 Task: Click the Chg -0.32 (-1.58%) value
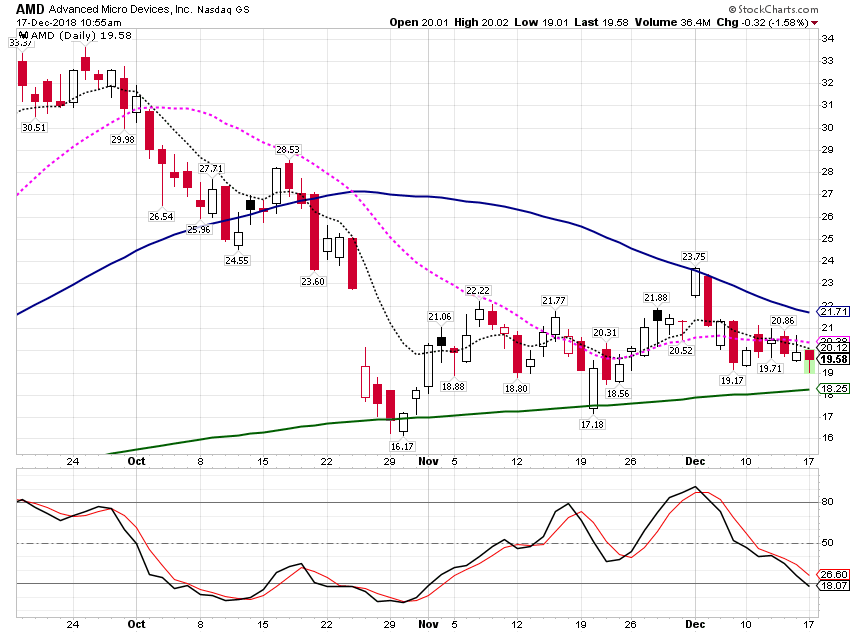pyautogui.click(x=762, y=22)
